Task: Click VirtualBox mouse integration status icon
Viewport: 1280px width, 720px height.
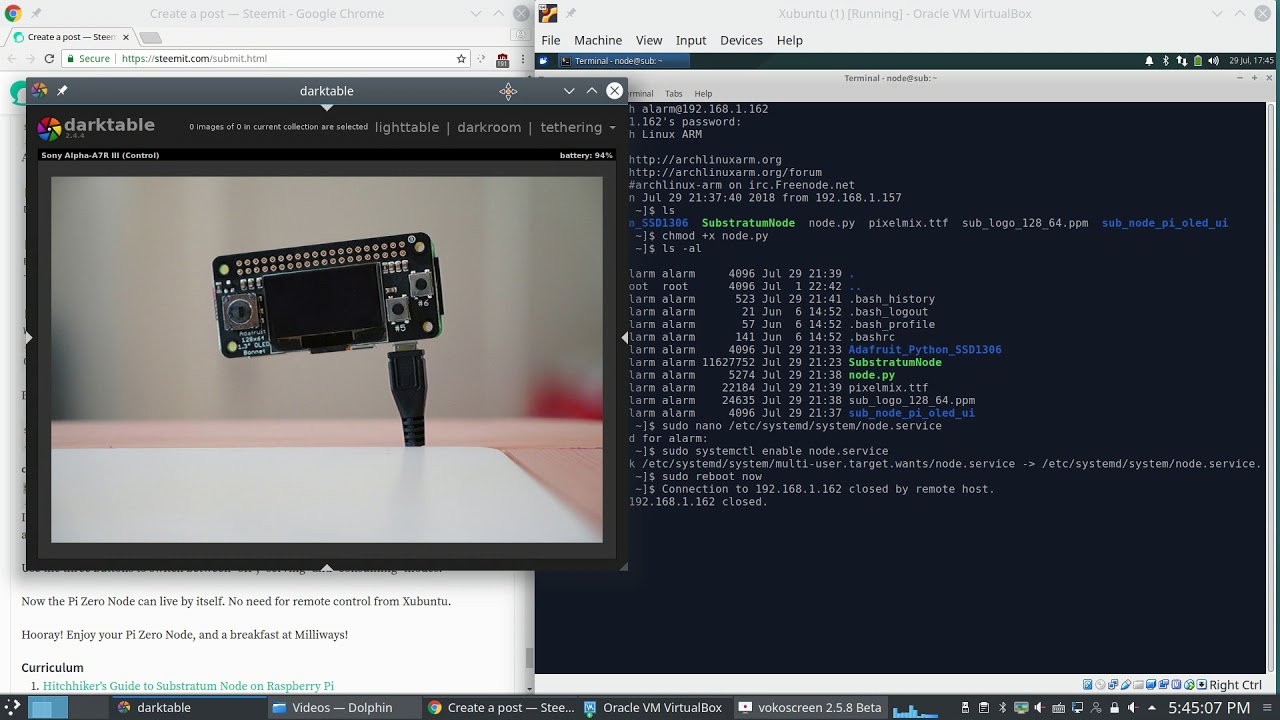Action: coord(1191,685)
